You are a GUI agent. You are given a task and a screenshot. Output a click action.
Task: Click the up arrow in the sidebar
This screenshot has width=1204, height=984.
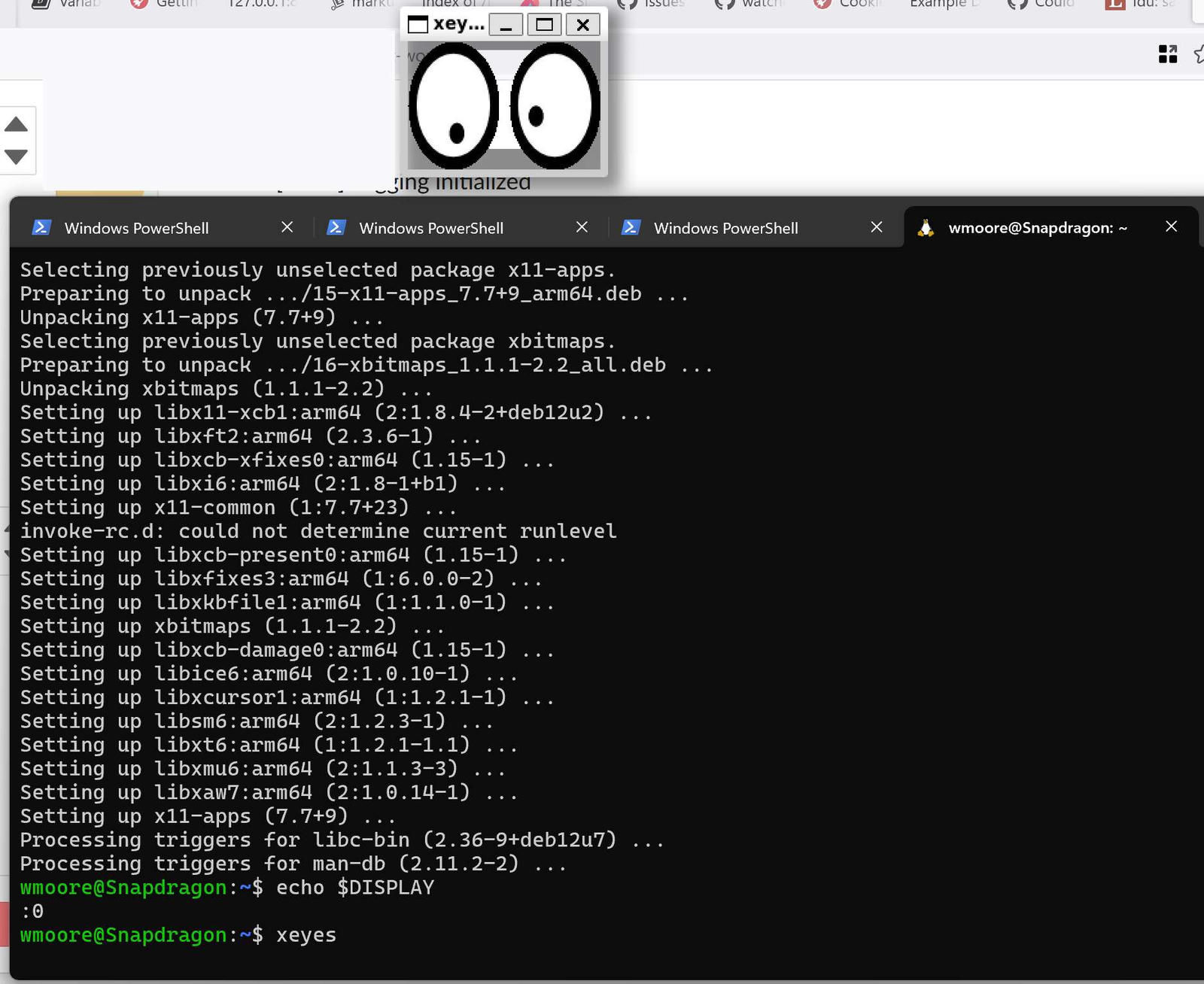click(16, 125)
